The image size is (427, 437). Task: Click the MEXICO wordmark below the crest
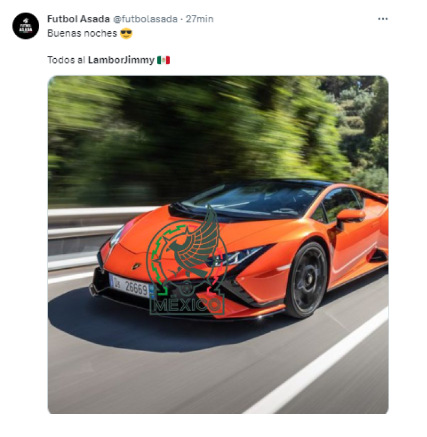pos(187,305)
